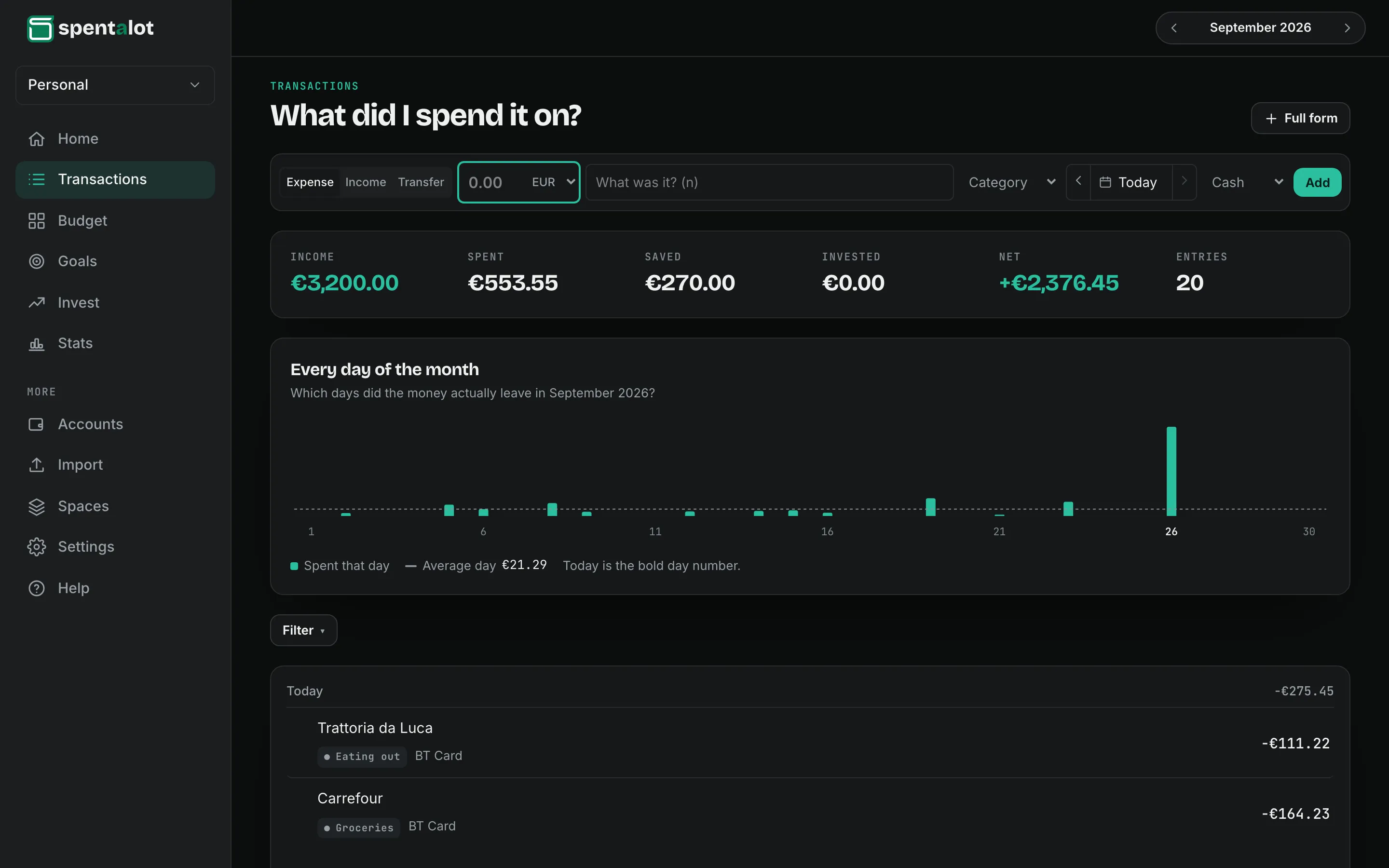Open the EUR currency dropdown
This screenshot has height=868, width=1389.
click(553, 182)
